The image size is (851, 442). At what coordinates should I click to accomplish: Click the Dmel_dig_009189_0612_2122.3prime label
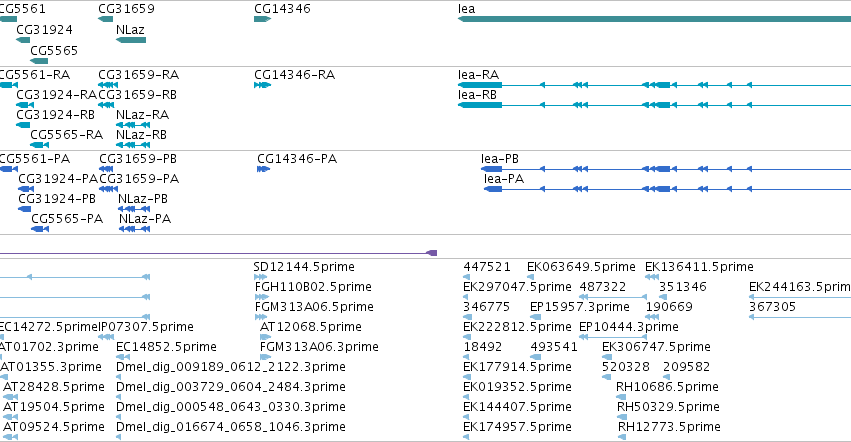(231, 367)
